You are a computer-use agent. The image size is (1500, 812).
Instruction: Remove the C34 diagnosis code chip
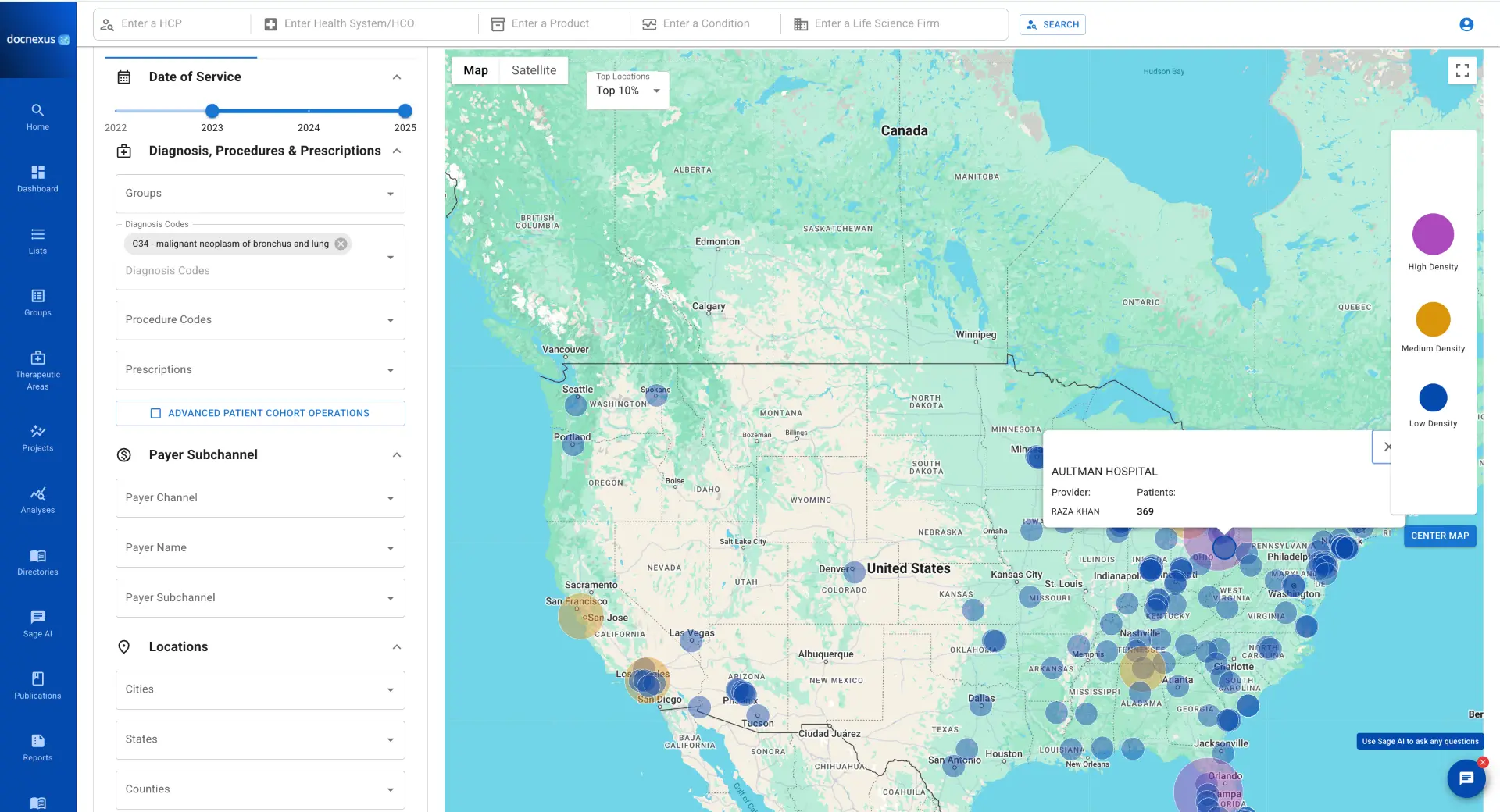[341, 244]
